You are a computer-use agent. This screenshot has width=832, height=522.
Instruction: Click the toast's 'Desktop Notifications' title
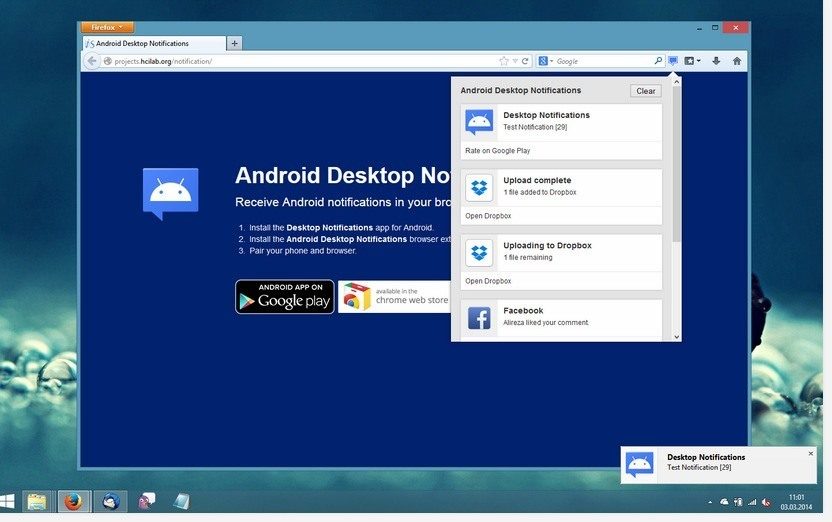(706, 457)
